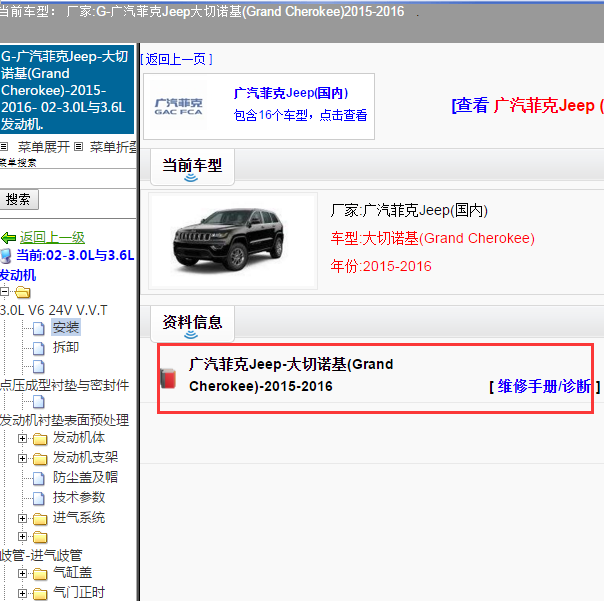Click the 菜单展开 expand-menu icon
This screenshot has height=601, width=604.
point(4,147)
